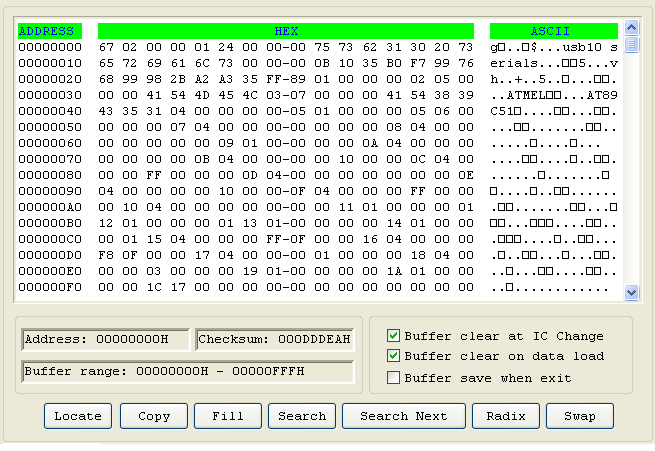
Task: Click the Locate button
Action: [x=78, y=416]
